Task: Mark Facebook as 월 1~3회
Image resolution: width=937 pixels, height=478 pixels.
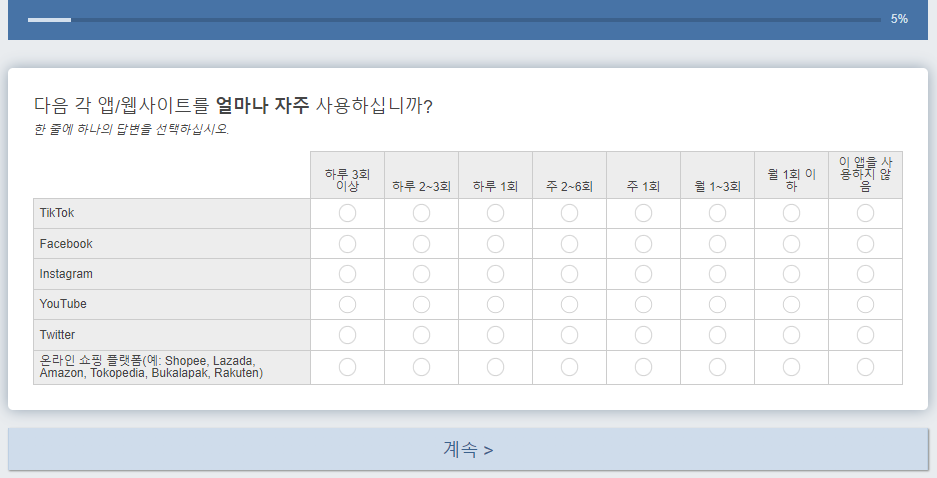Action: pyautogui.click(x=718, y=244)
